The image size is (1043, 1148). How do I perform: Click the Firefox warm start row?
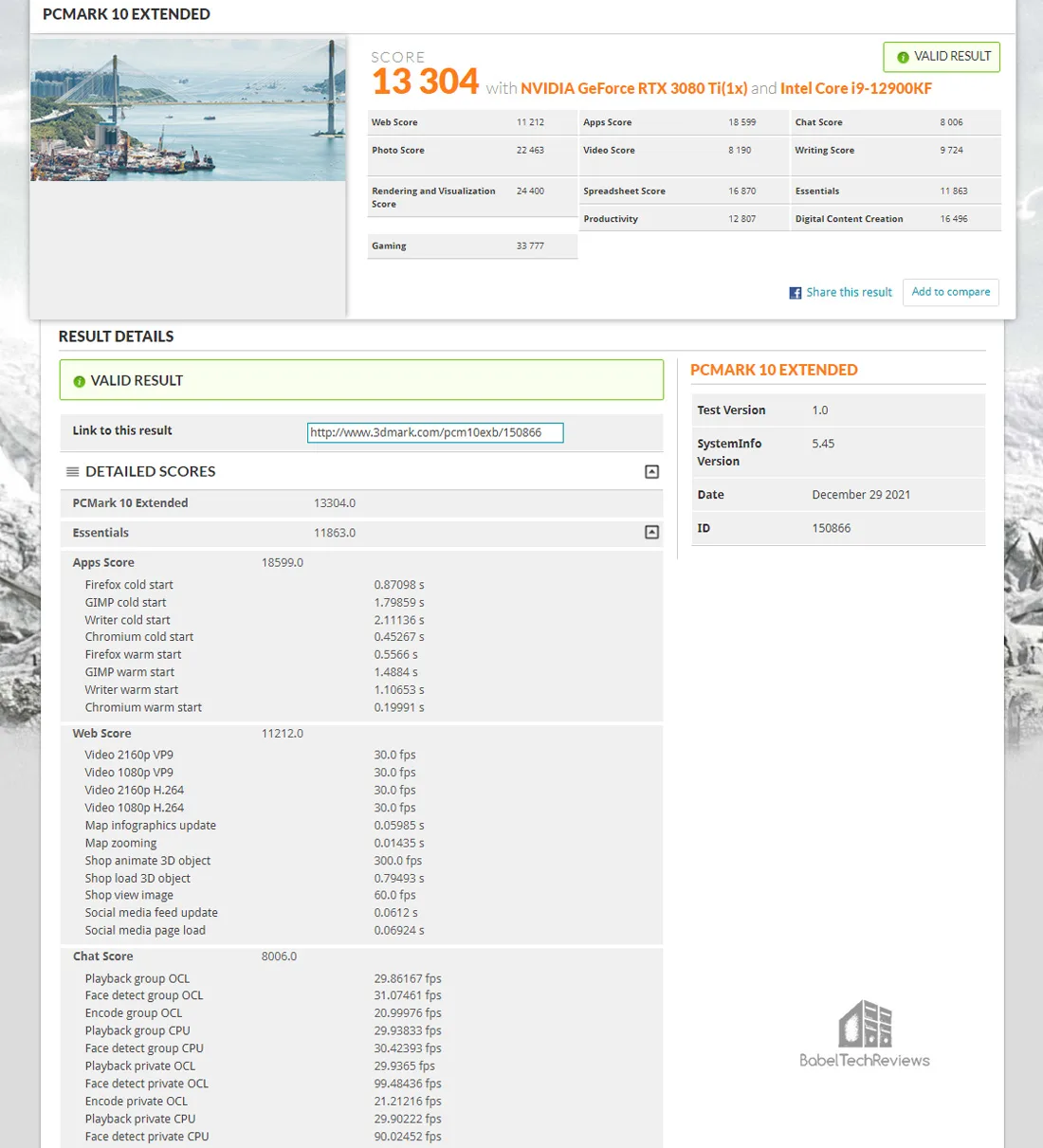coord(361,655)
